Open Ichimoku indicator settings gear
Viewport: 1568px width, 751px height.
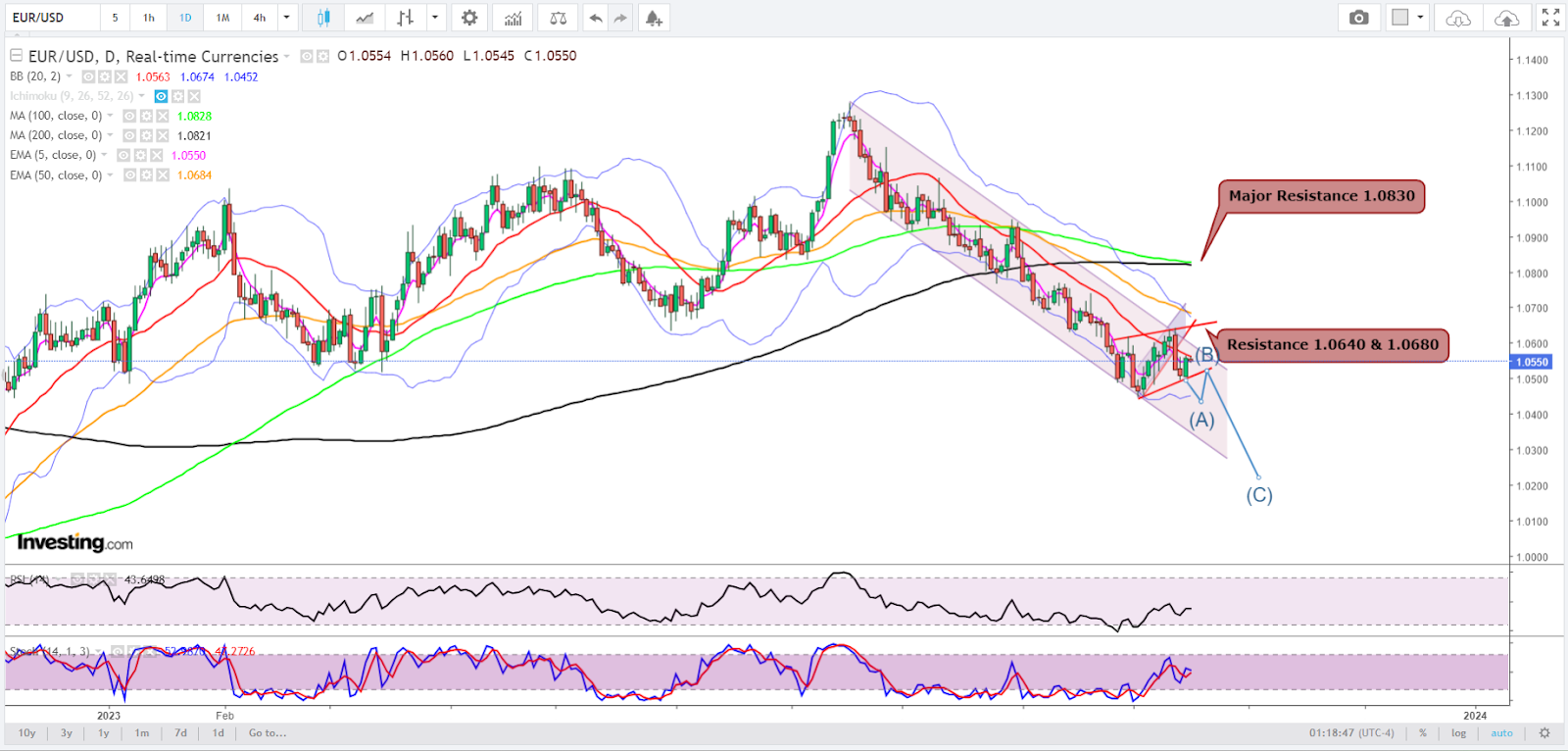coord(177,96)
